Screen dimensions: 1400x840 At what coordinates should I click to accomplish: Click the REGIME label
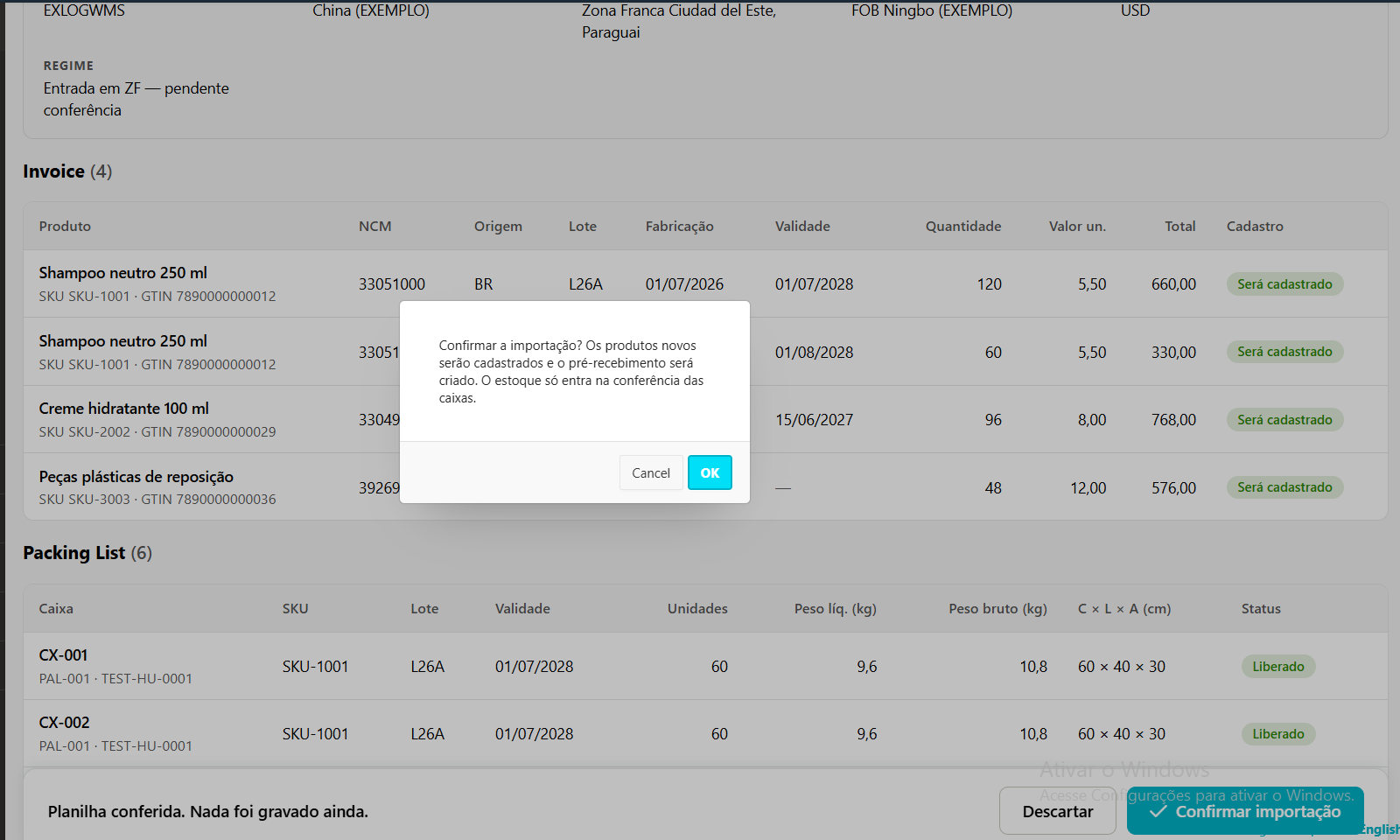click(x=68, y=66)
